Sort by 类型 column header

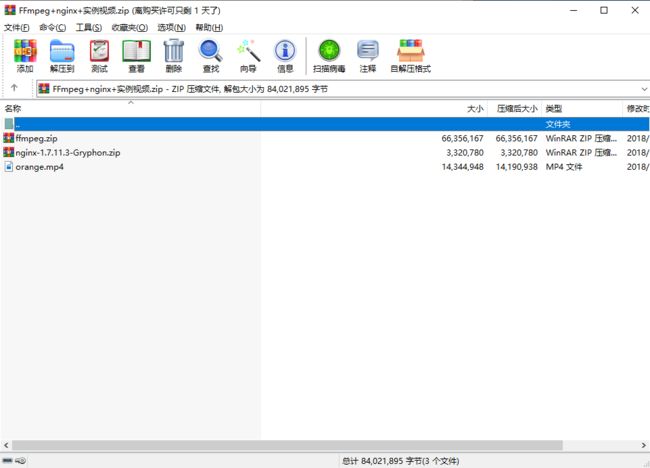[x=582, y=109]
